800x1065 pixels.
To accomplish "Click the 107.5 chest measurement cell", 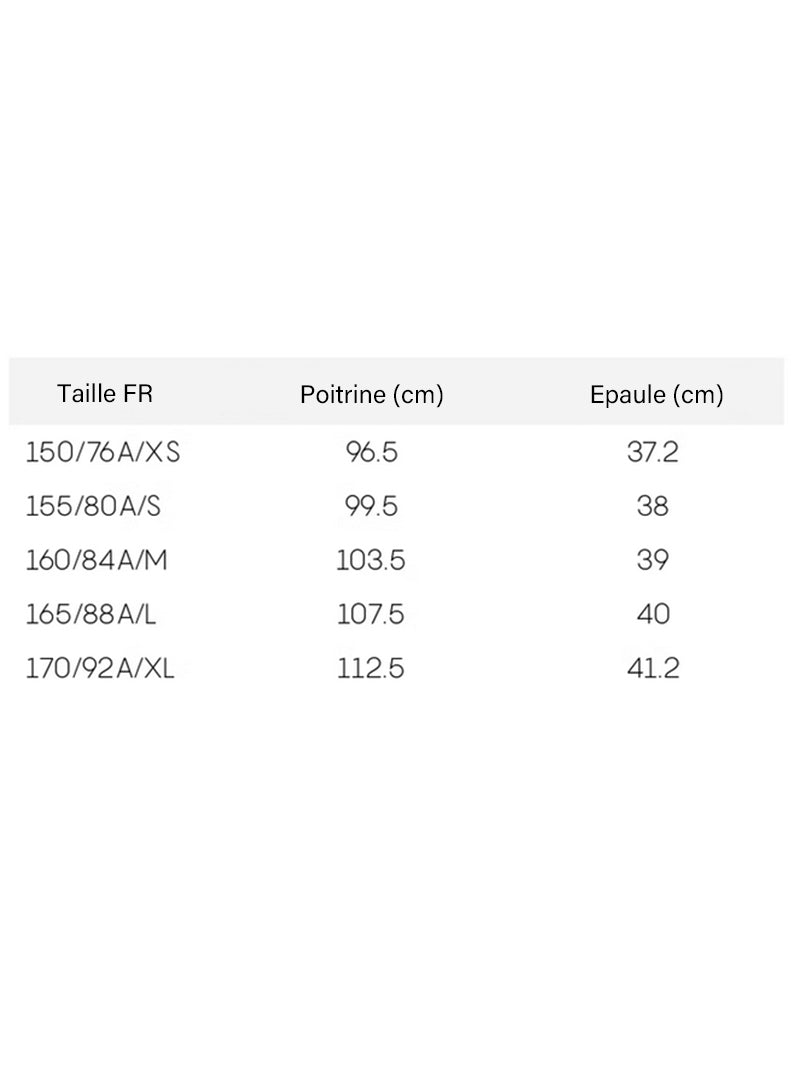I will point(371,614).
